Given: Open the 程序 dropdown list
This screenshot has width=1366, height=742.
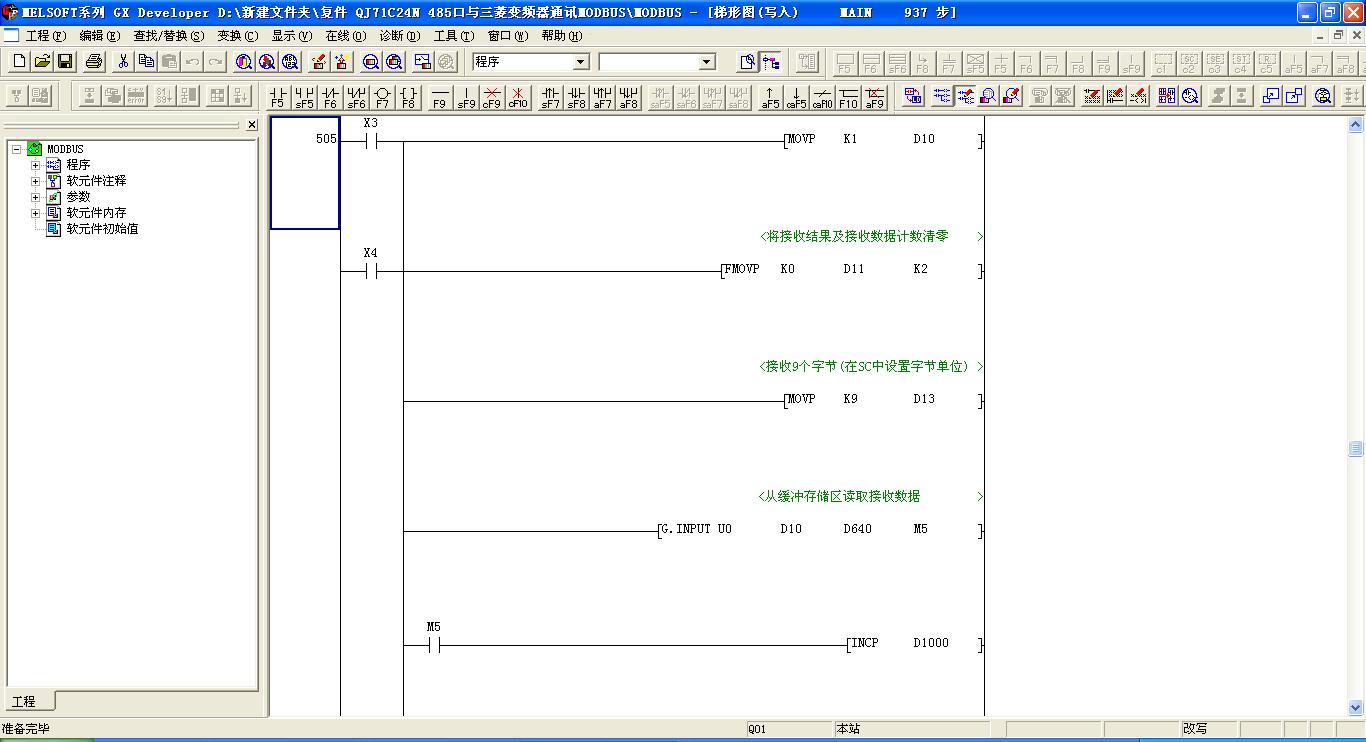Looking at the screenshot, I should coord(580,62).
